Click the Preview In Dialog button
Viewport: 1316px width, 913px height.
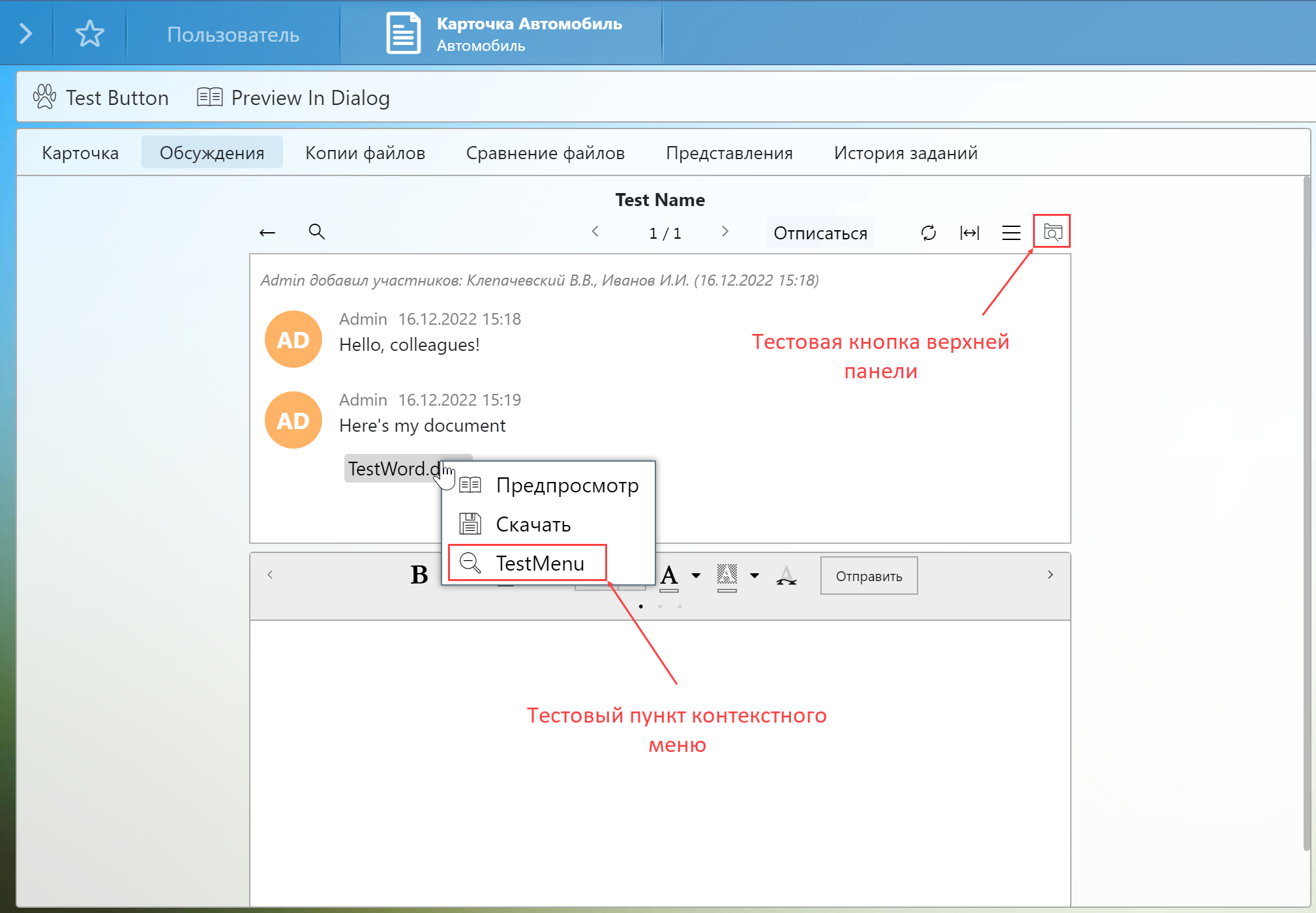coord(293,98)
